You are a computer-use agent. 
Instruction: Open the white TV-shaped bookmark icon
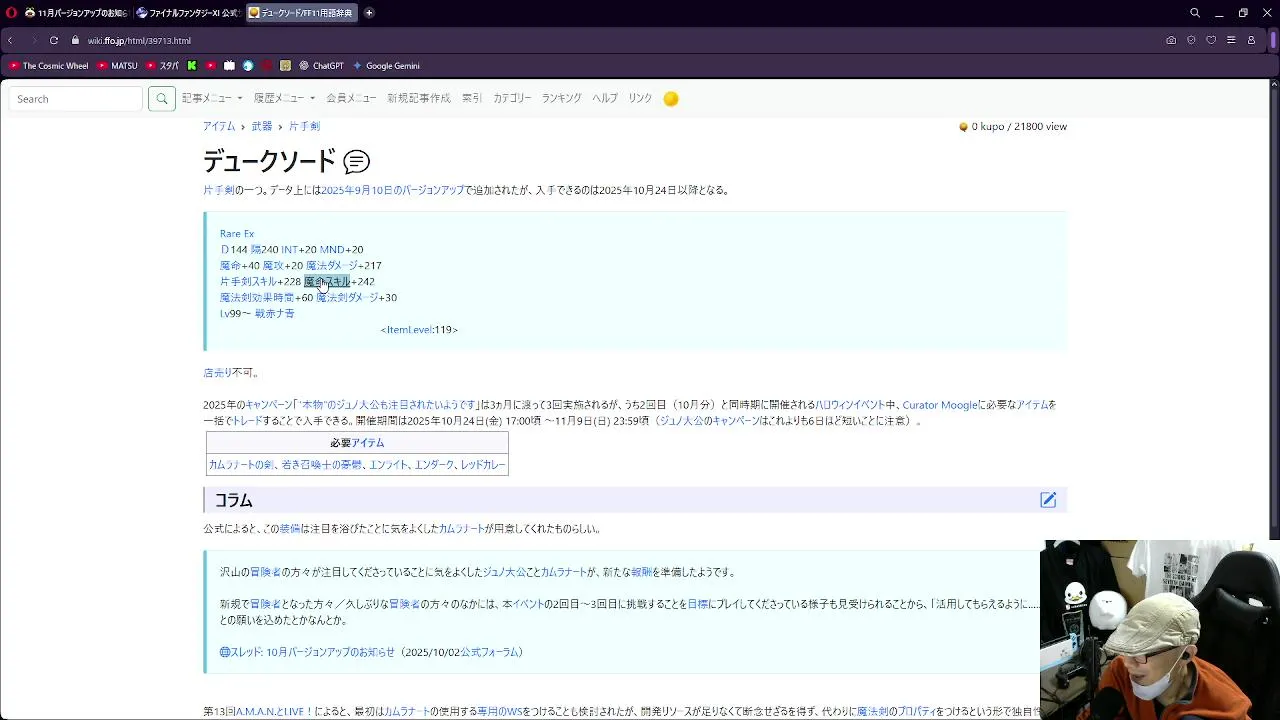point(229,66)
